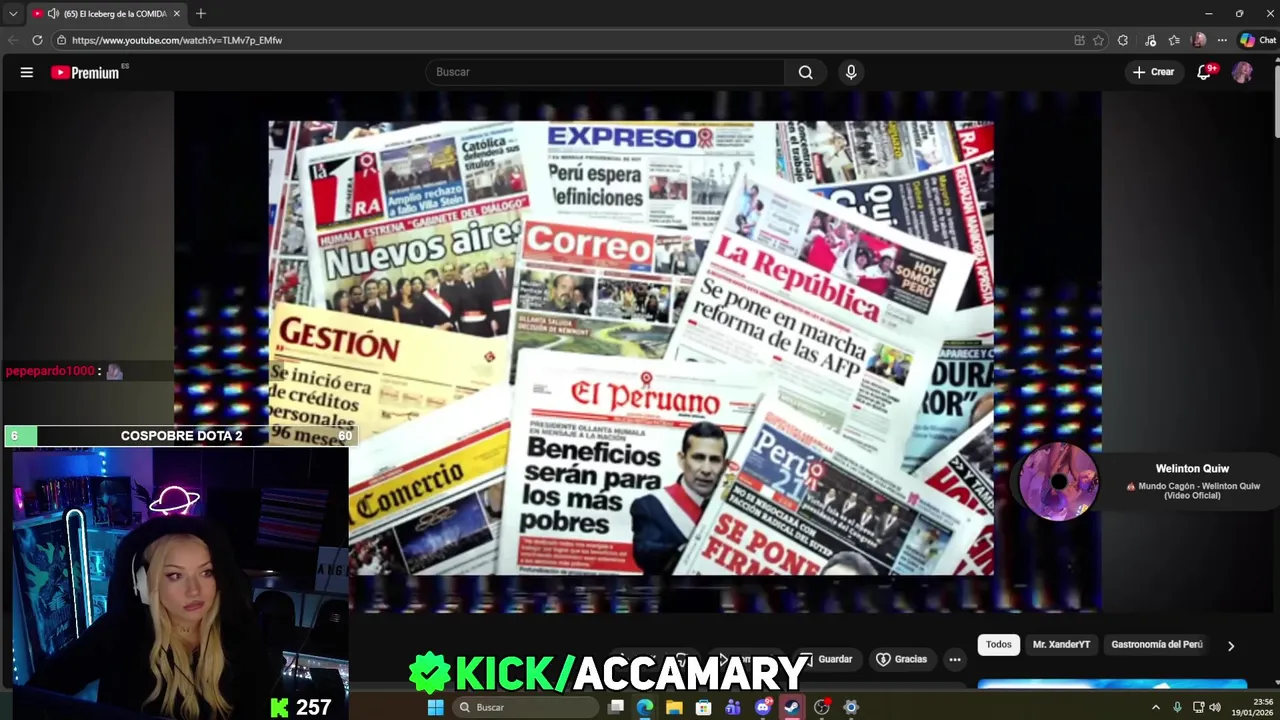1280x720 pixels.
Task: Open the browser favorites list icon
Action: (x=1174, y=40)
